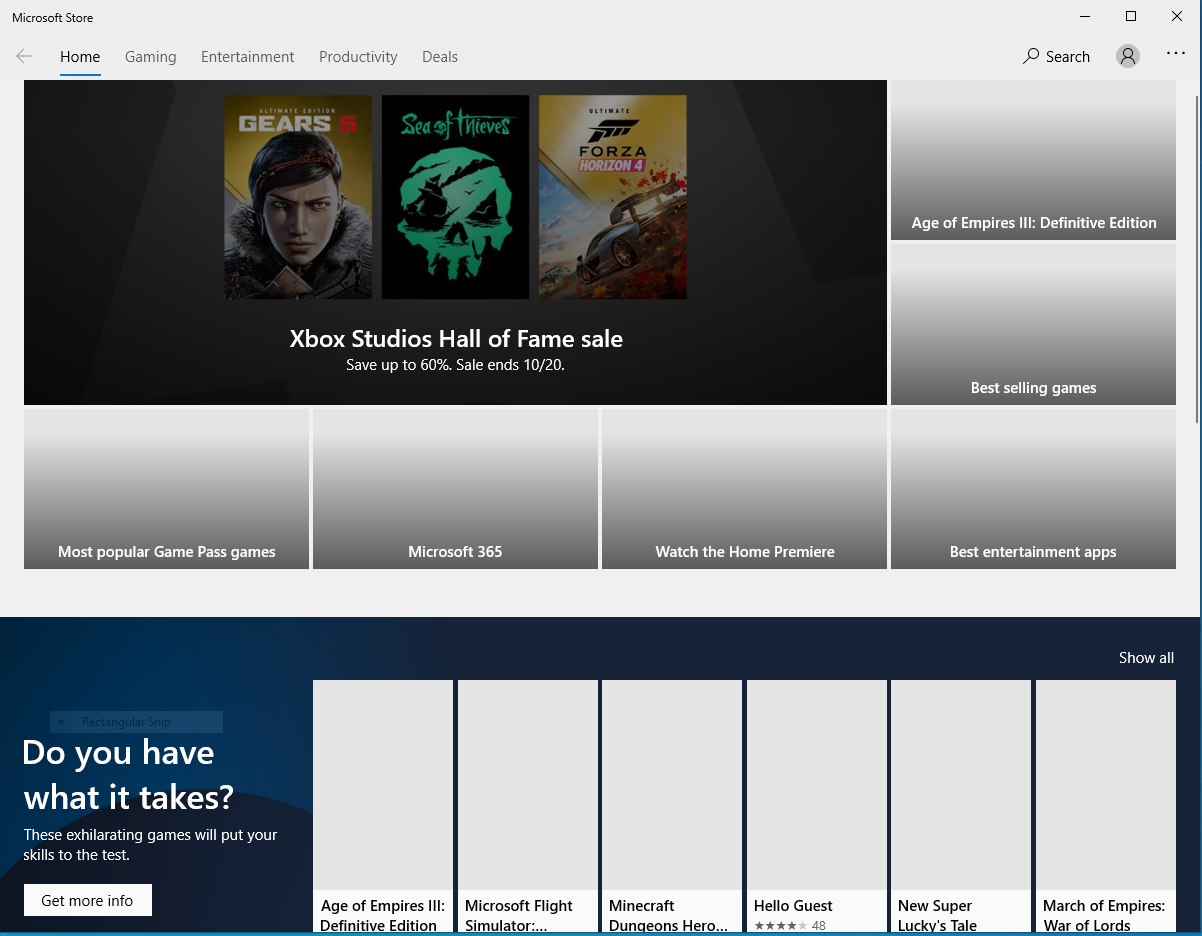Click the Show all link
Image resolution: width=1202 pixels, height=936 pixels.
click(1146, 658)
